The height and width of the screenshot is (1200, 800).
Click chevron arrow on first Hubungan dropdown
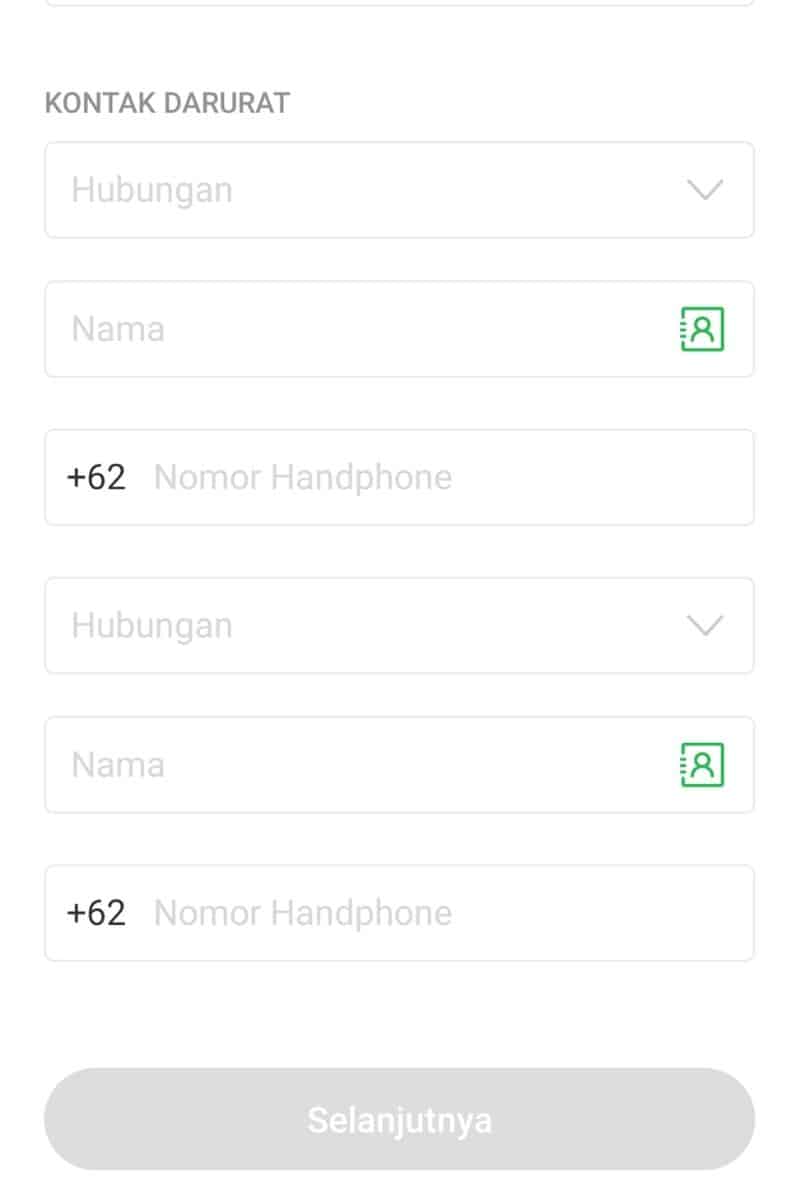(705, 190)
